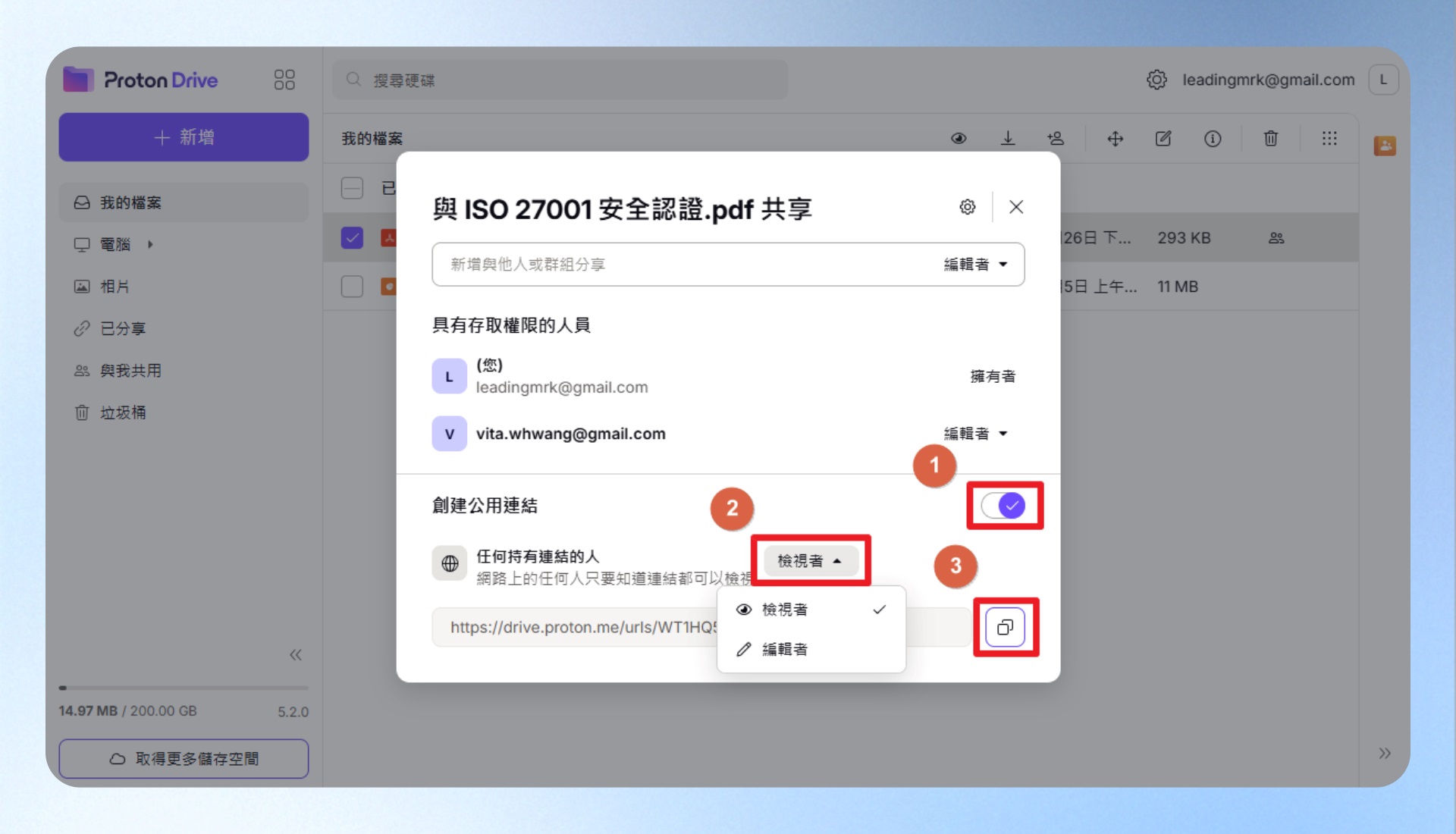
Task: Click the 293 KB file size cell
Action: 1184,238
